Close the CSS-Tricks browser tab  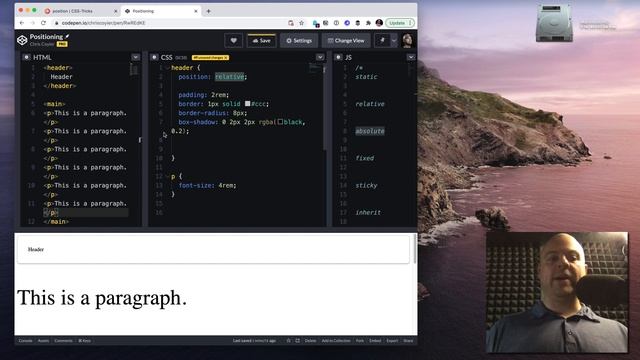116,11
